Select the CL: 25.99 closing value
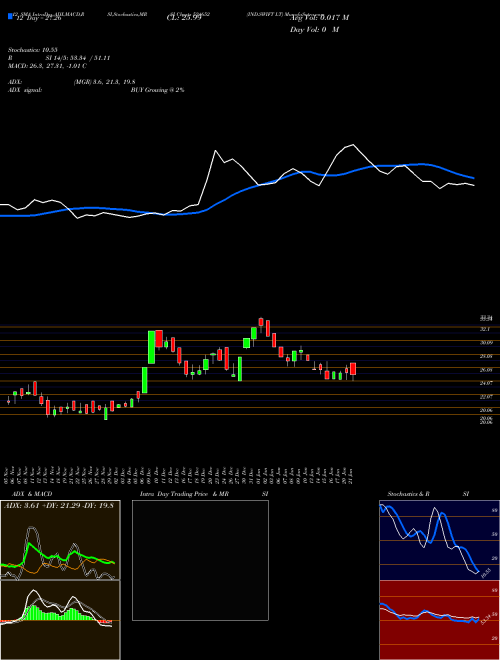 tap(184, 19)
